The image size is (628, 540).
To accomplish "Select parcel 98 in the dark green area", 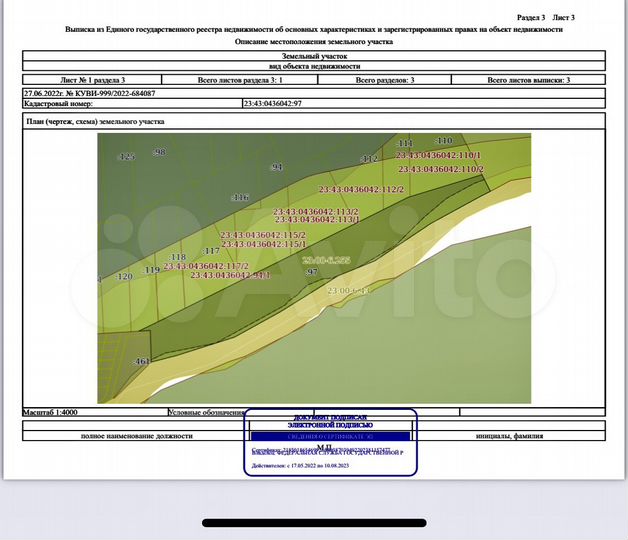I will click(158, 152).
